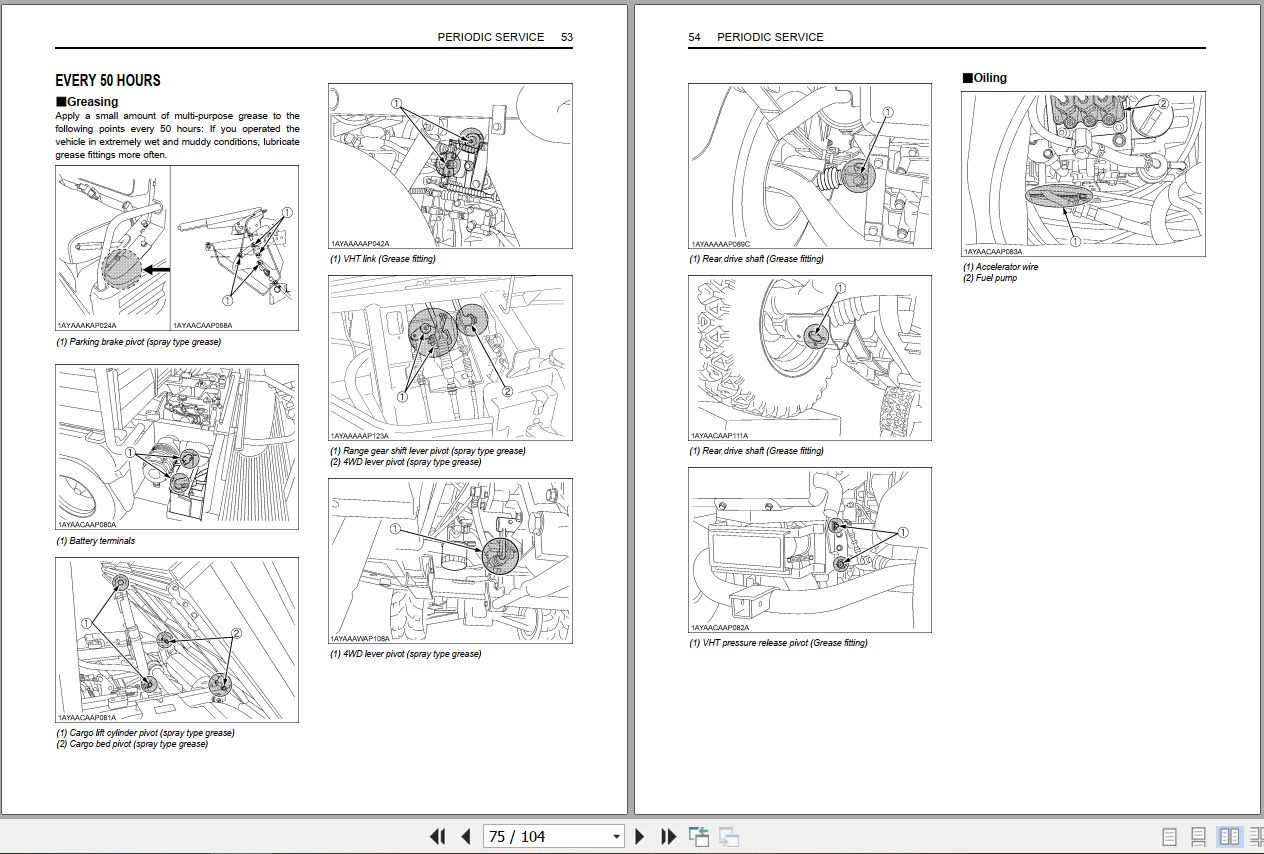Jump to the last page
This screenshot has height=854, width=1264.
(668, 836)
